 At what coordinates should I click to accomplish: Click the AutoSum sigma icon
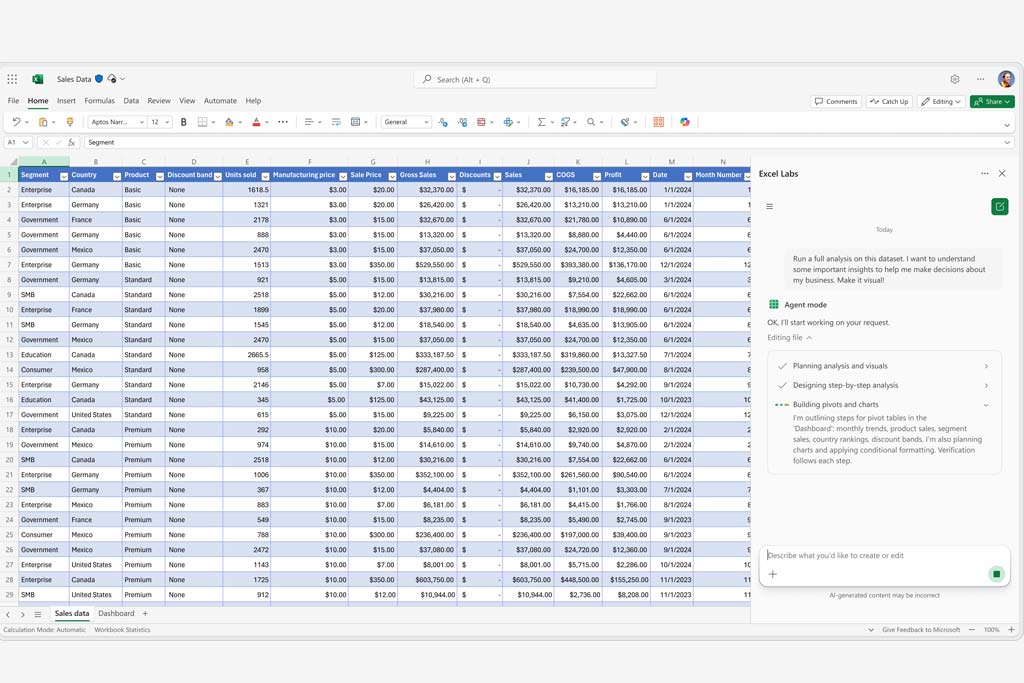[541, 122]
